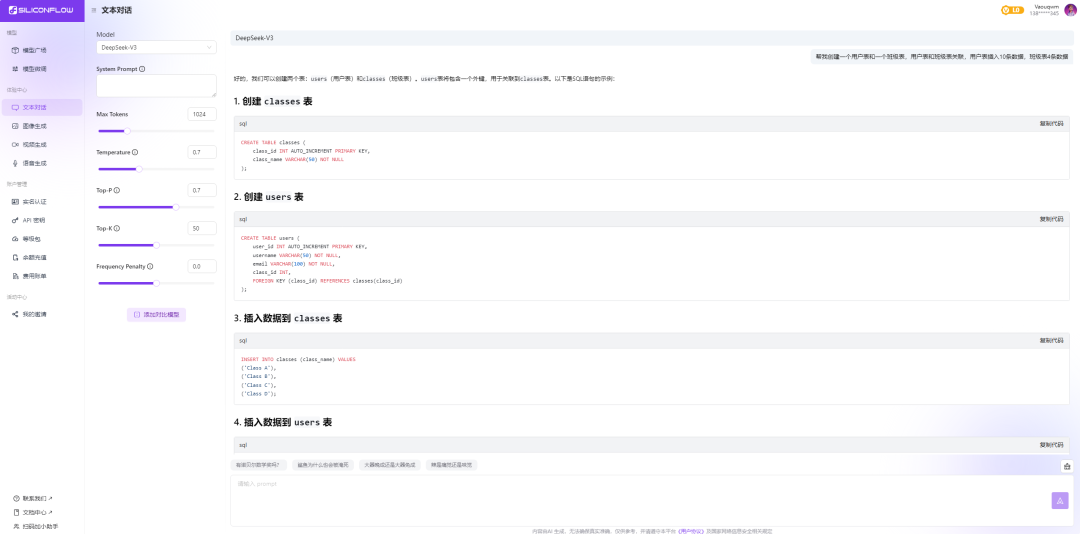
Task: Adjust the Frequency Penalty slider handle
Action: click(x=156, y=283)
